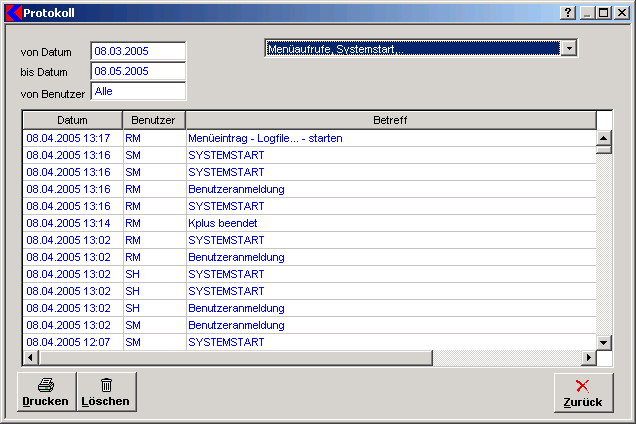
Task: Click the Benutzer column header
Action: pos(153,120)
